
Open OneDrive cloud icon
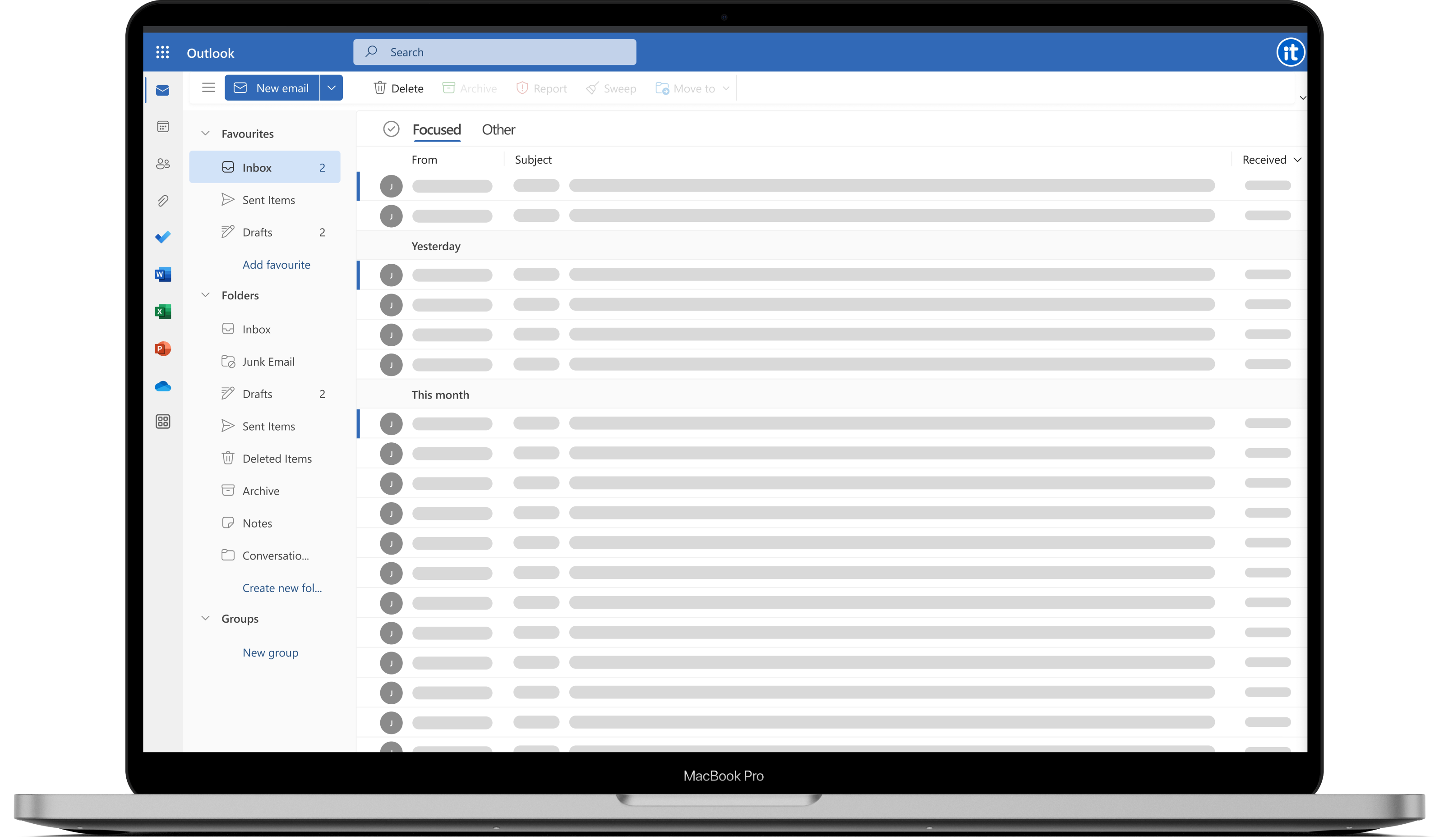pyautogui.click(x=163, y=386)
